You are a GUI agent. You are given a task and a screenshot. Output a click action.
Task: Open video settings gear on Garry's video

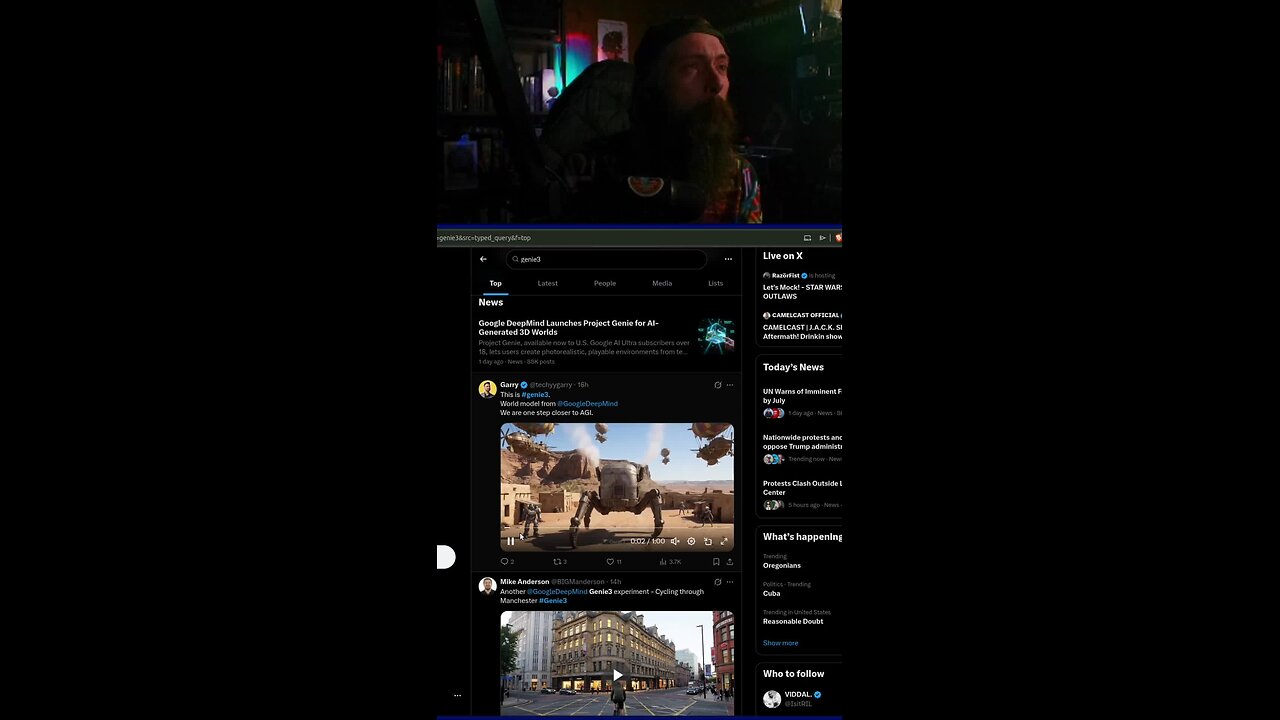click(691, 541)
